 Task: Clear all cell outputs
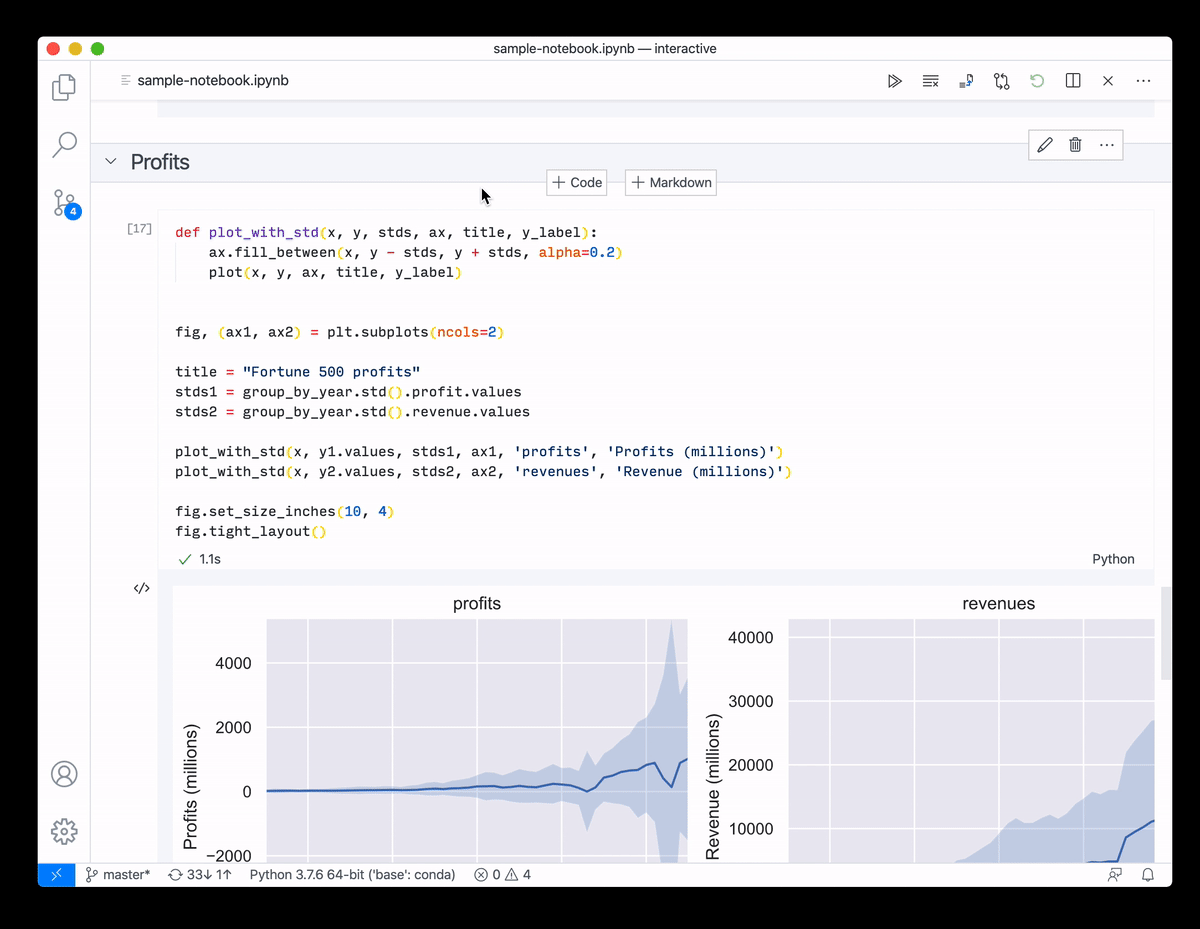[x=930, y=81]
